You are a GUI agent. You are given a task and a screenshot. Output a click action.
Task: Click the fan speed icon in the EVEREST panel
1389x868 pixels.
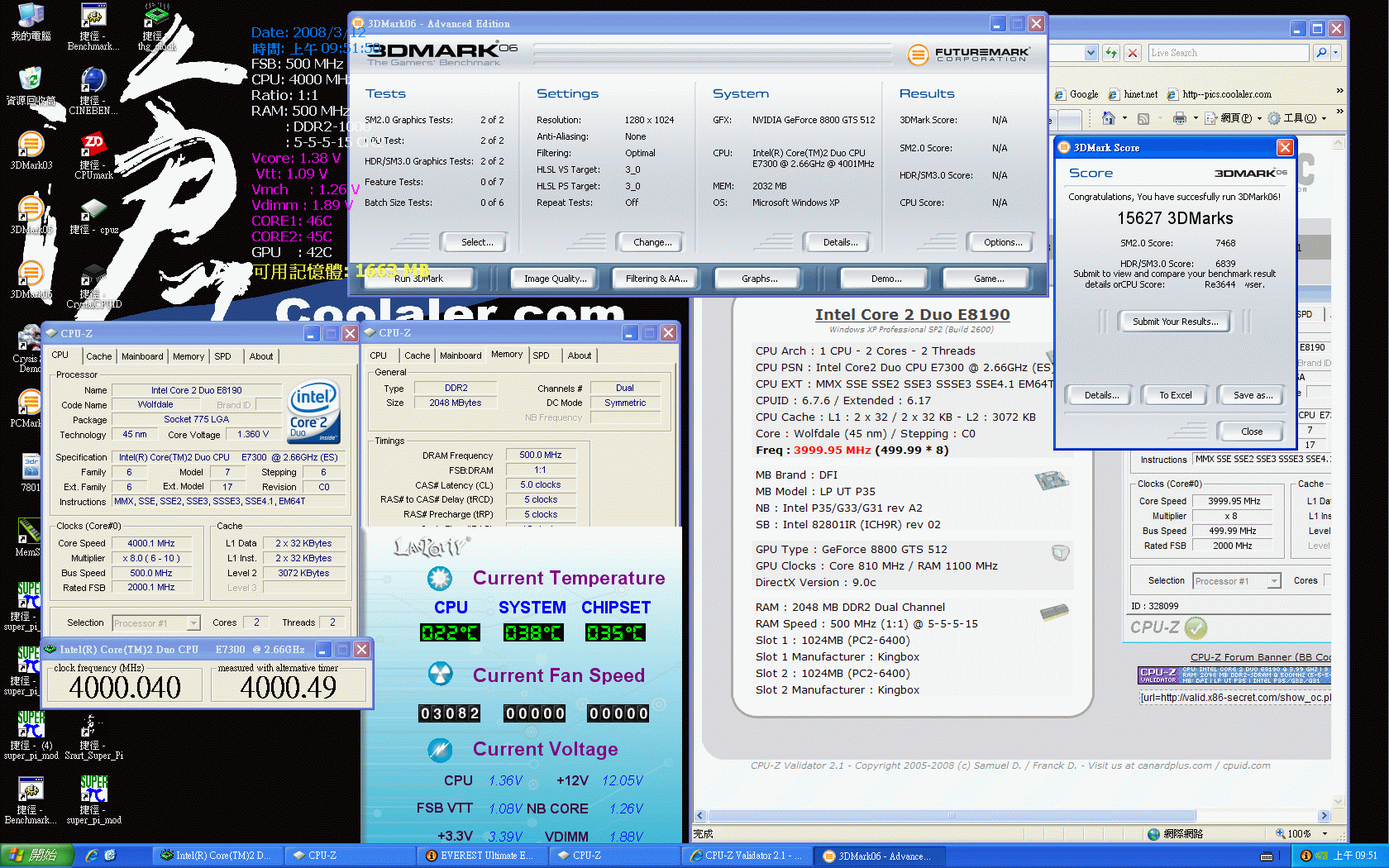point(440,675)
